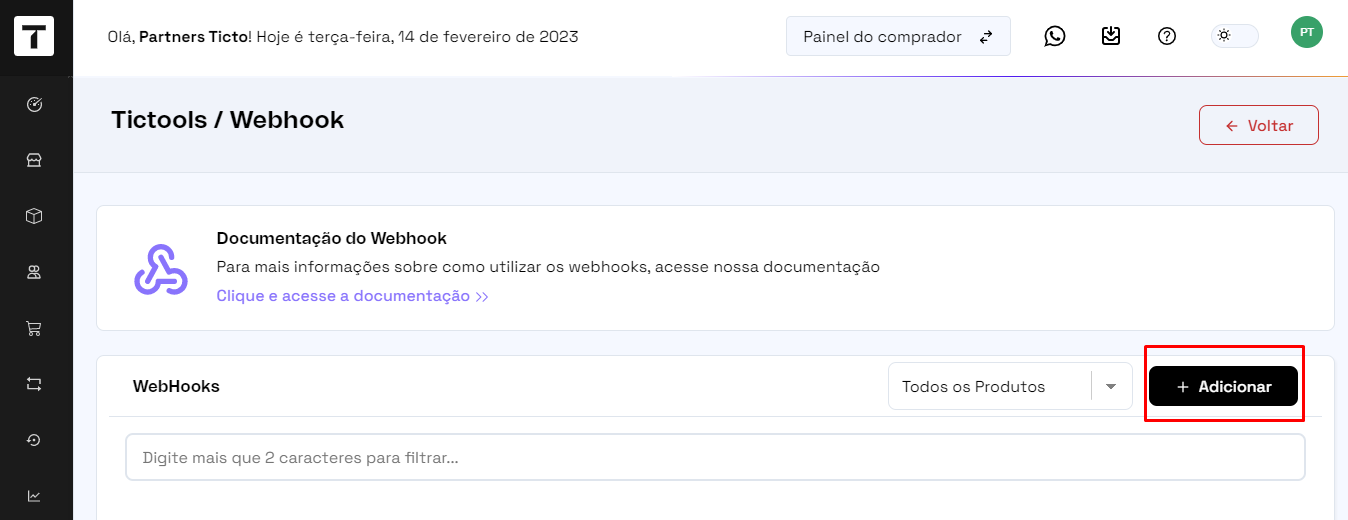Open the store icon in sidebar
1348x520 pixels.
34,160
